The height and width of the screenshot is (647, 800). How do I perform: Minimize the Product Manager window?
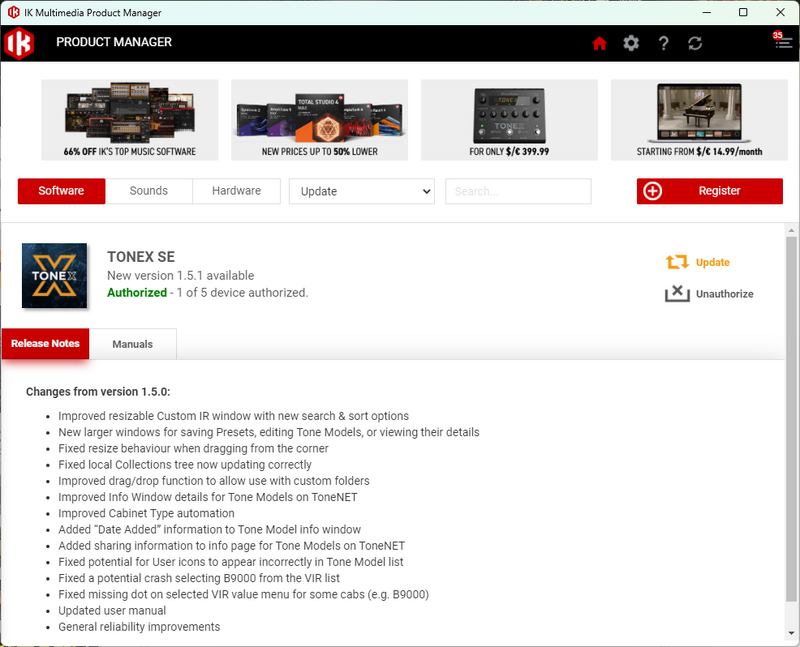pyautogui.click(x=707, y=12)
